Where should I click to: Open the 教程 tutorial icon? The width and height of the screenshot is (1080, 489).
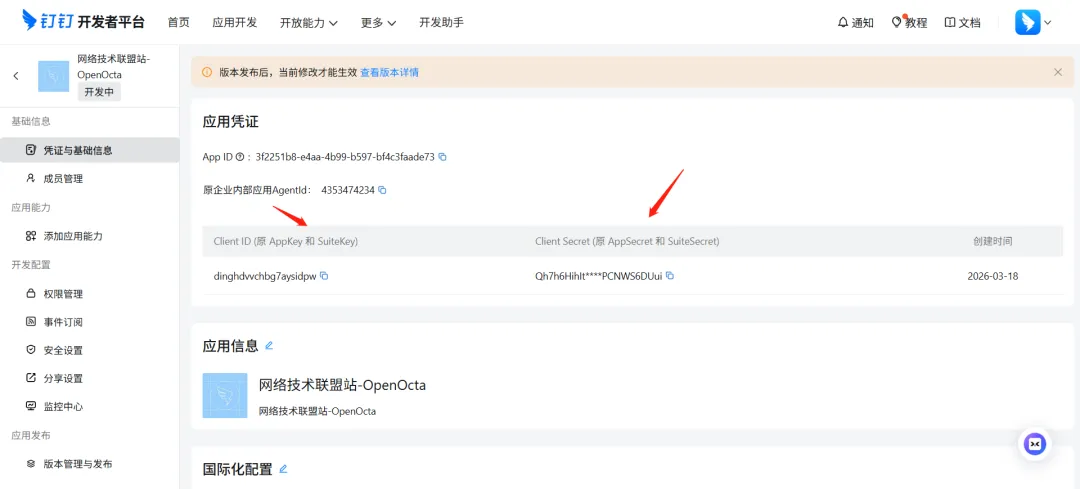point(897,22)
